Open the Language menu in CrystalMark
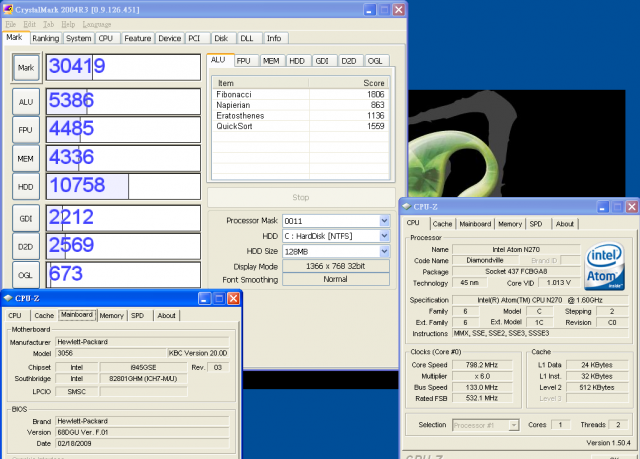 click(x=97, y=24)
